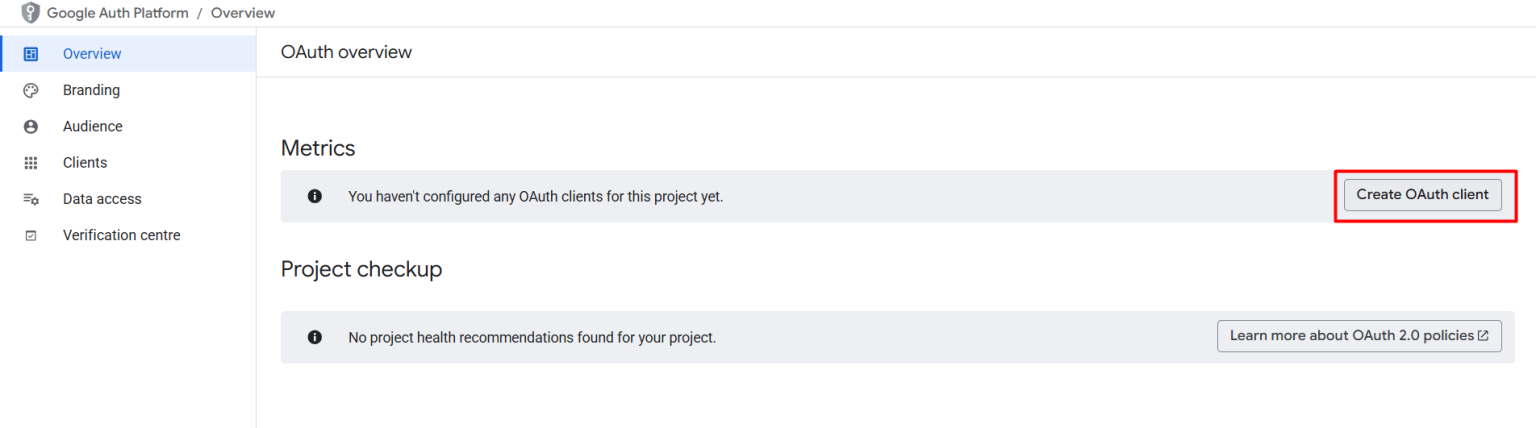Select Clients in the sidebar
Screen dimensions: 1536x428
pos(85,163)
